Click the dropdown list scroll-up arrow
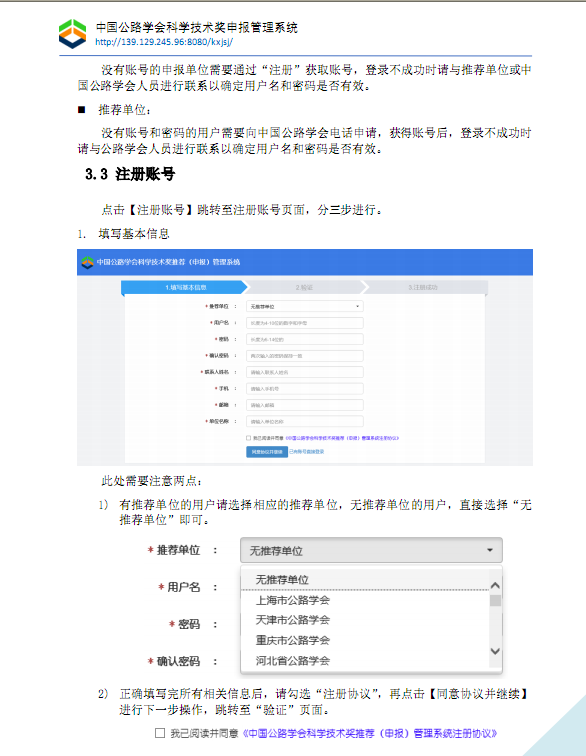 tap(495, 585)
